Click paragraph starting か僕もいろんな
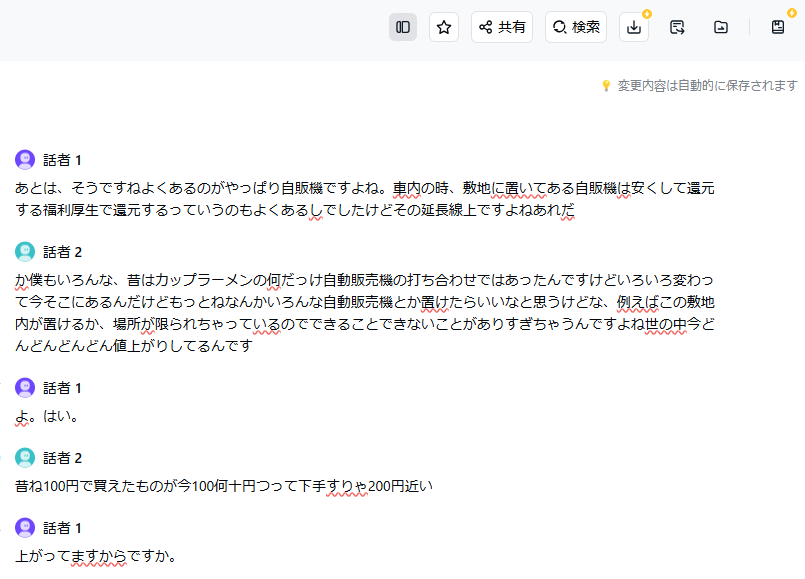805x579 pixels. [365, 313]
